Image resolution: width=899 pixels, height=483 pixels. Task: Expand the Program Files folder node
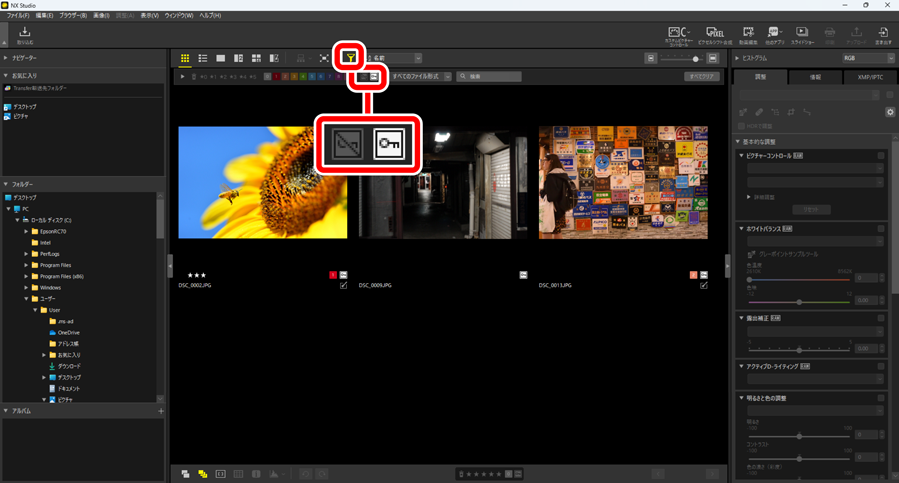[x=27, y=265]
